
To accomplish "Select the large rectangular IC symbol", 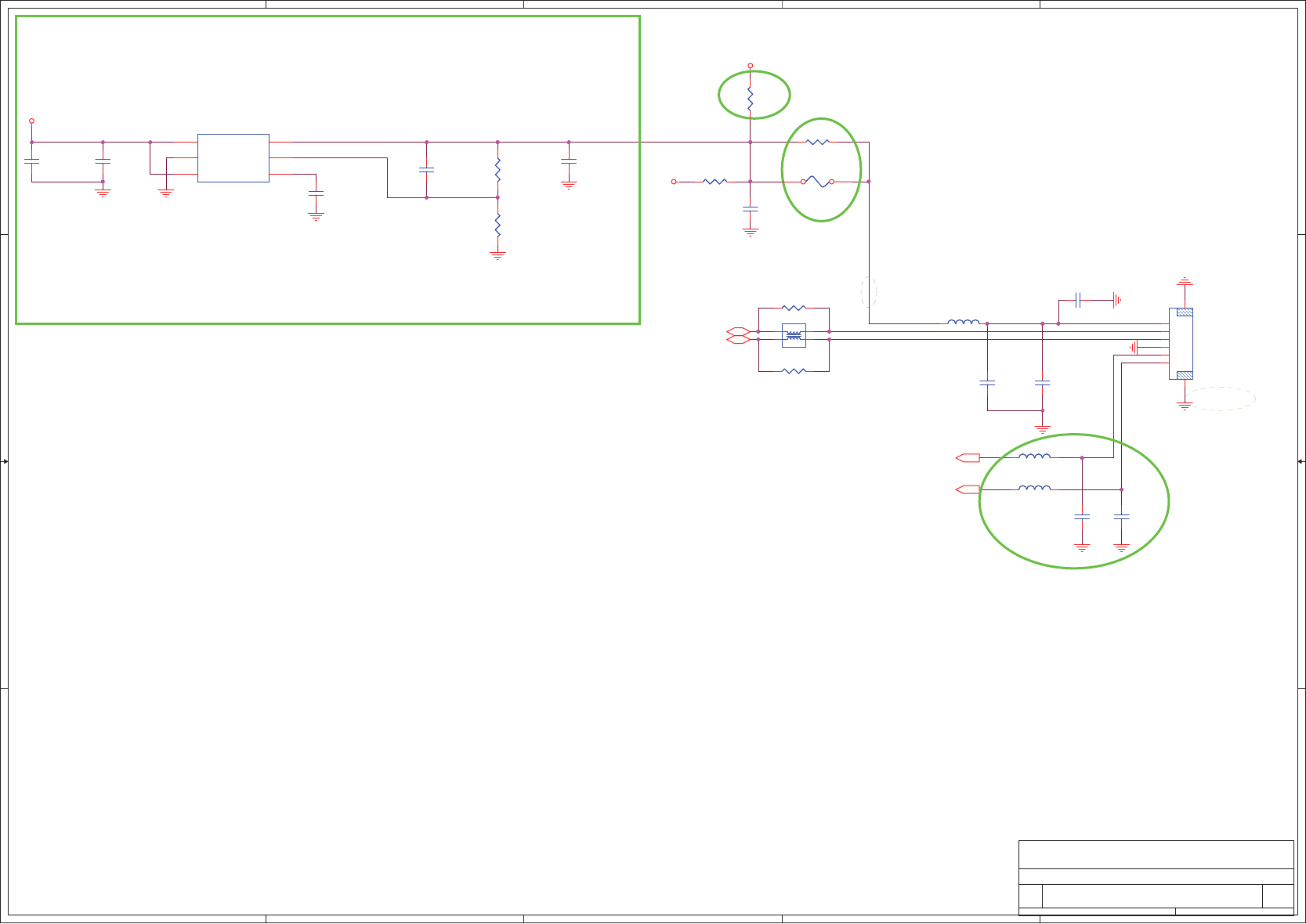I will [233, 158].
